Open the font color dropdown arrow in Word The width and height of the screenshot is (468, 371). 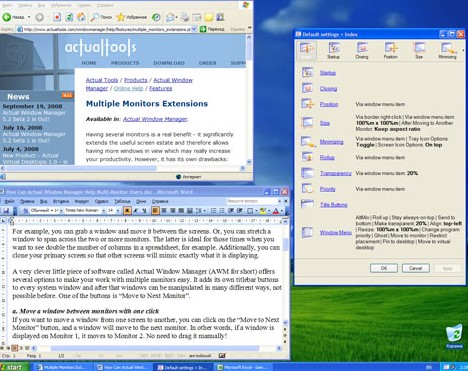click(x=282, y=211)
